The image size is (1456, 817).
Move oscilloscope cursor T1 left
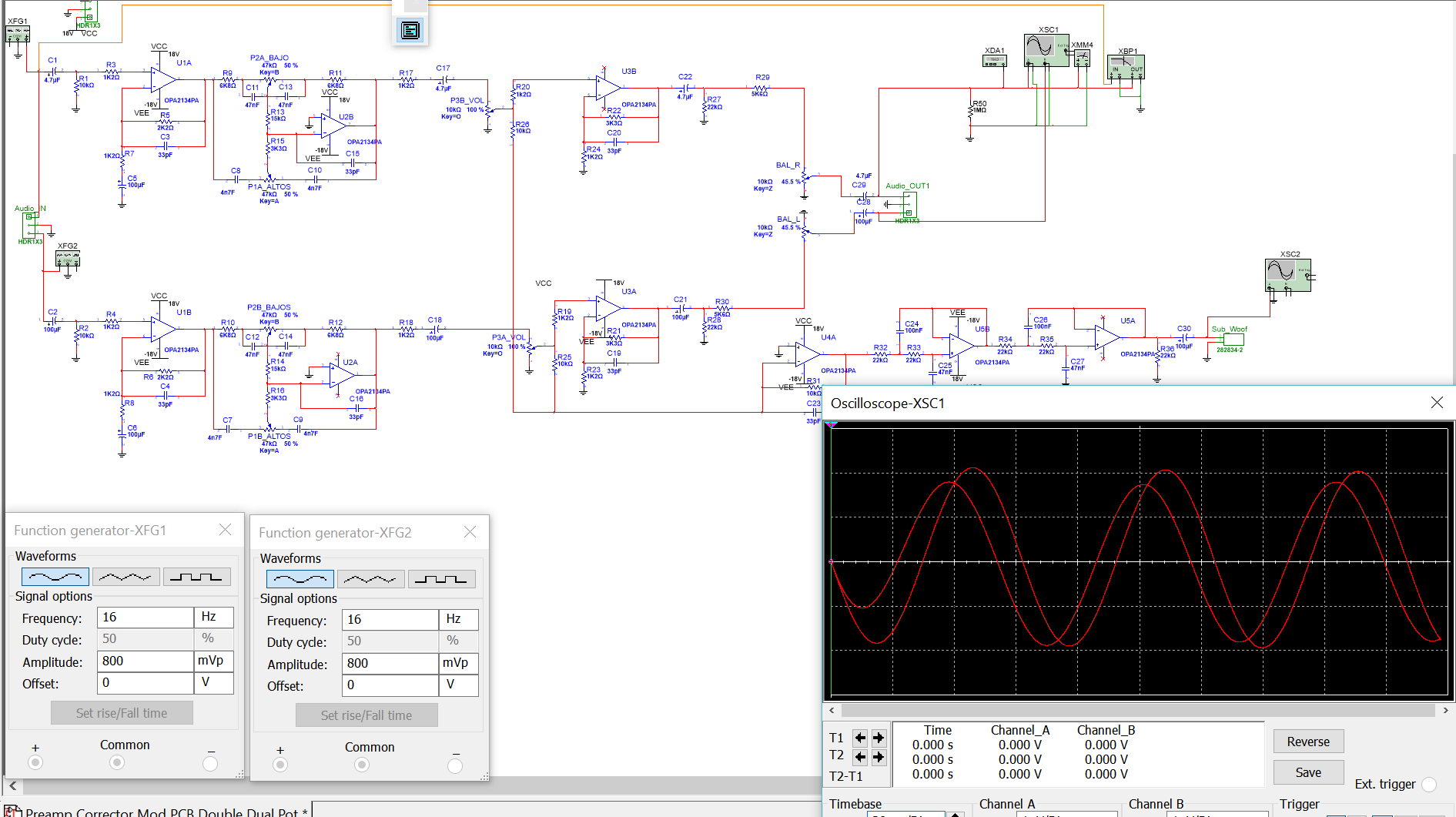[x=860, y=738]
